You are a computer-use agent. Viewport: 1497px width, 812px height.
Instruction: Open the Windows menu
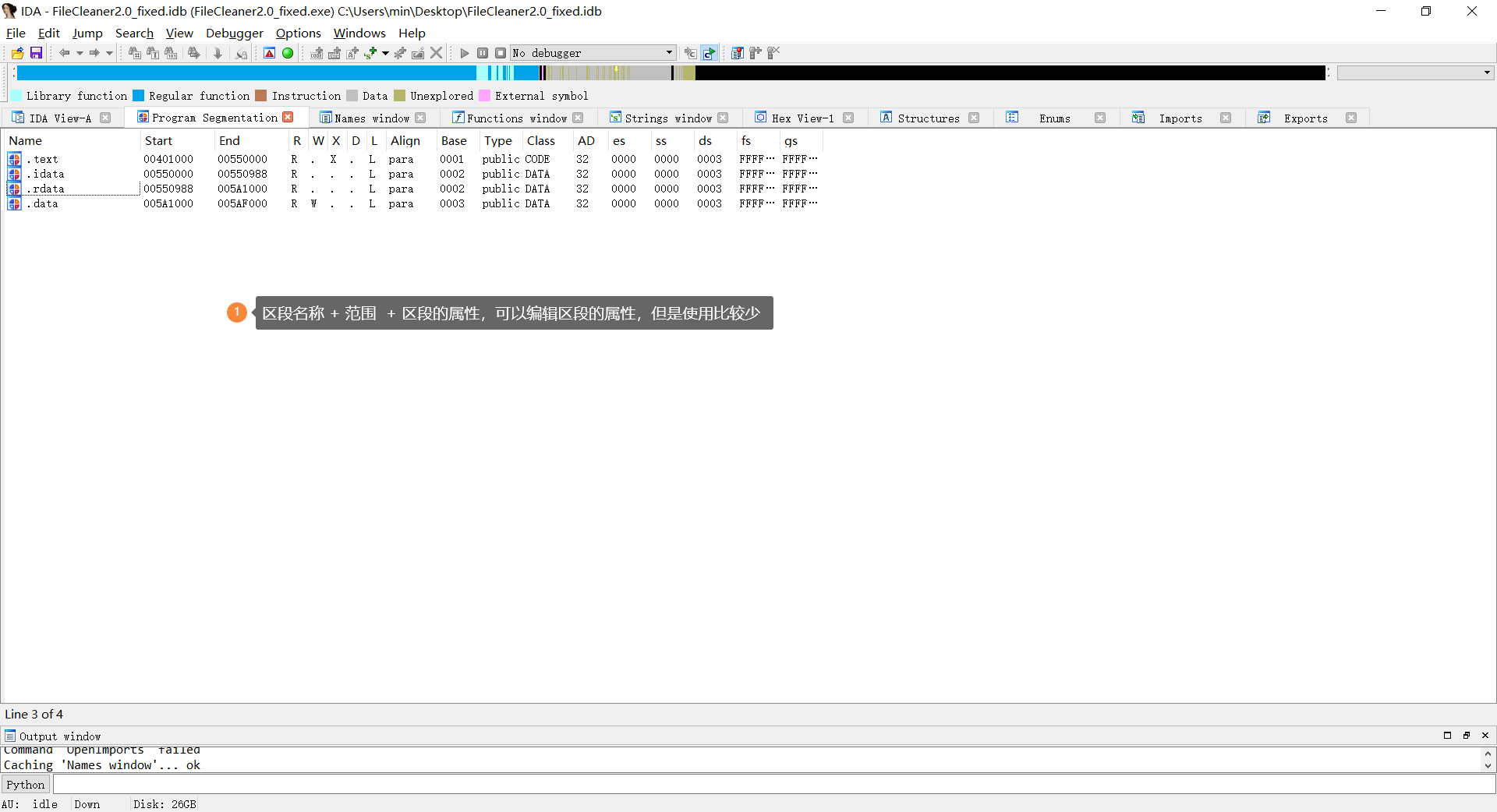(359, 33)
